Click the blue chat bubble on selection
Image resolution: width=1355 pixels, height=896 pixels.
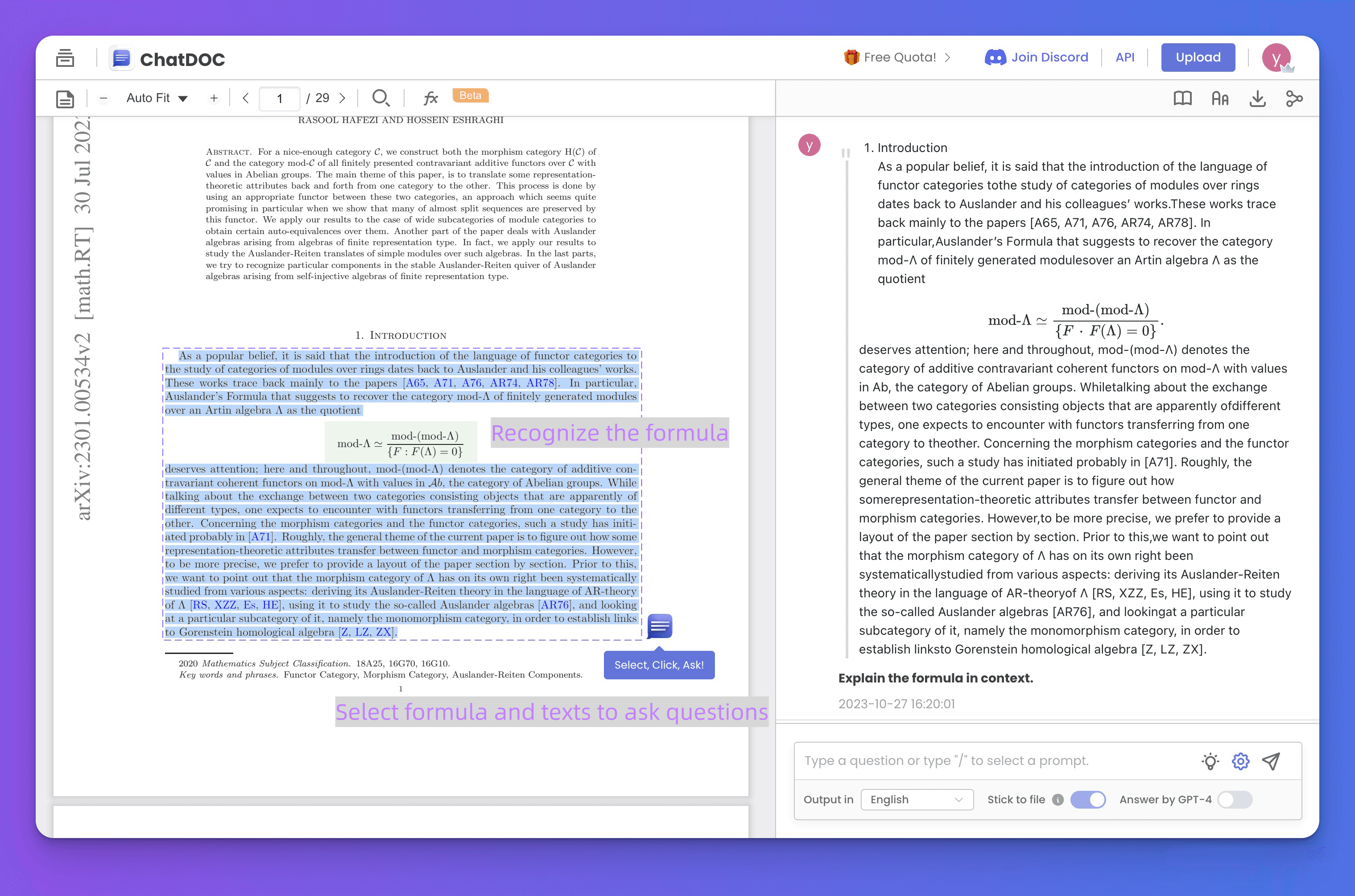(x=659, y=627)
